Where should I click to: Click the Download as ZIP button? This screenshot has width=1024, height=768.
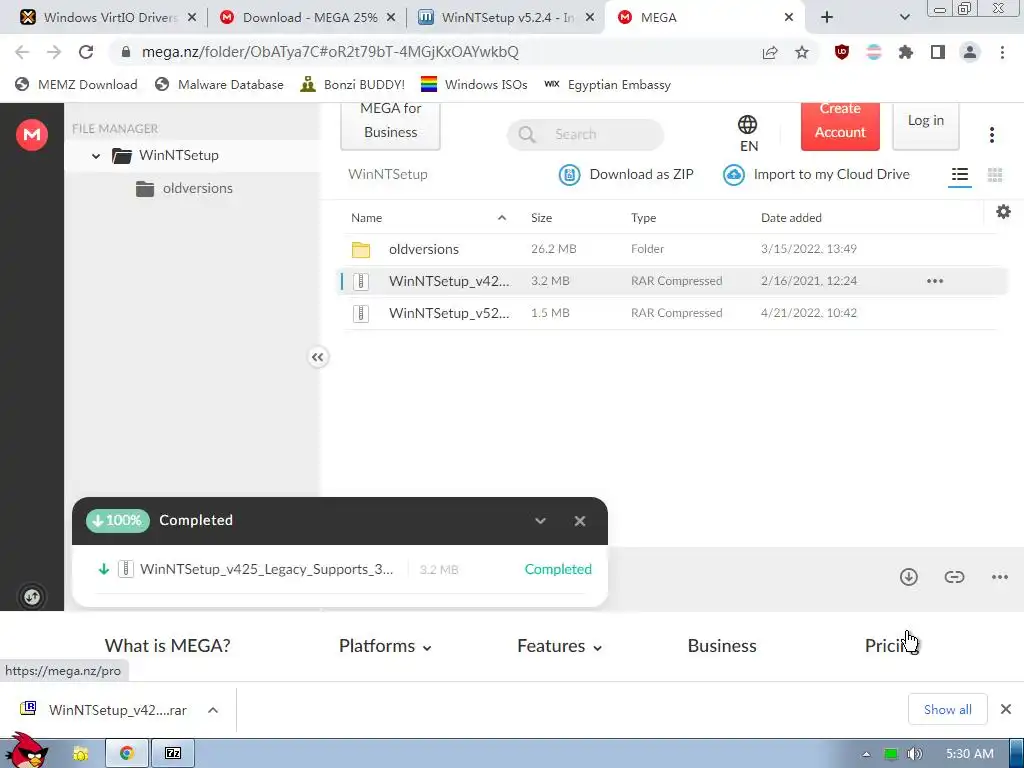626,174
